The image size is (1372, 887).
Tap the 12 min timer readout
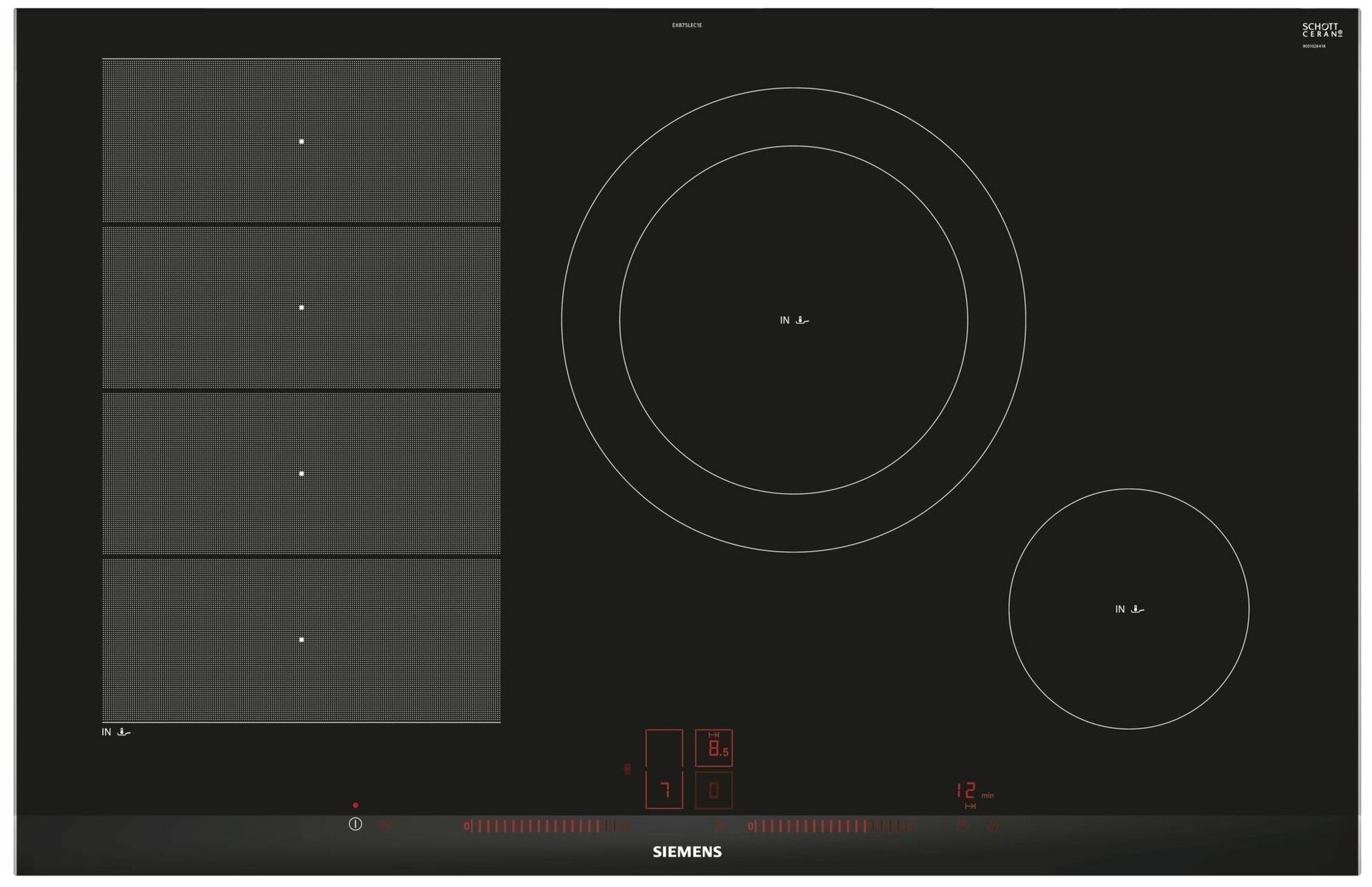pyautogui.click(x=975, y=791)
